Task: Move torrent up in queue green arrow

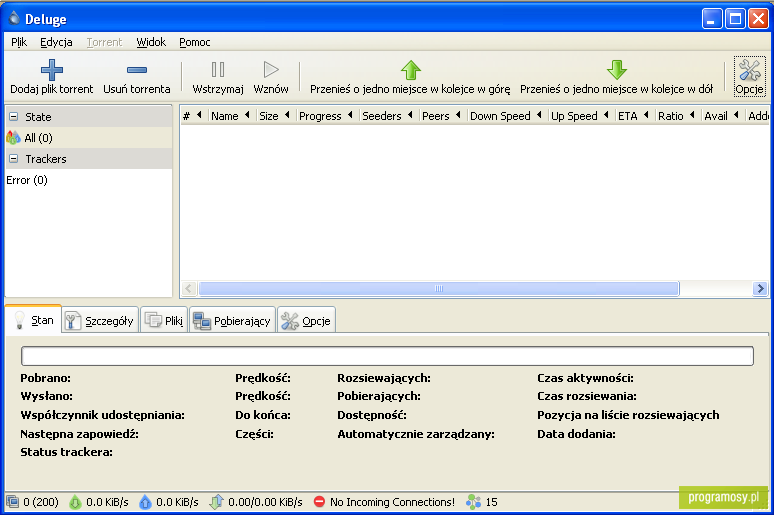Action: coord(410,70)
